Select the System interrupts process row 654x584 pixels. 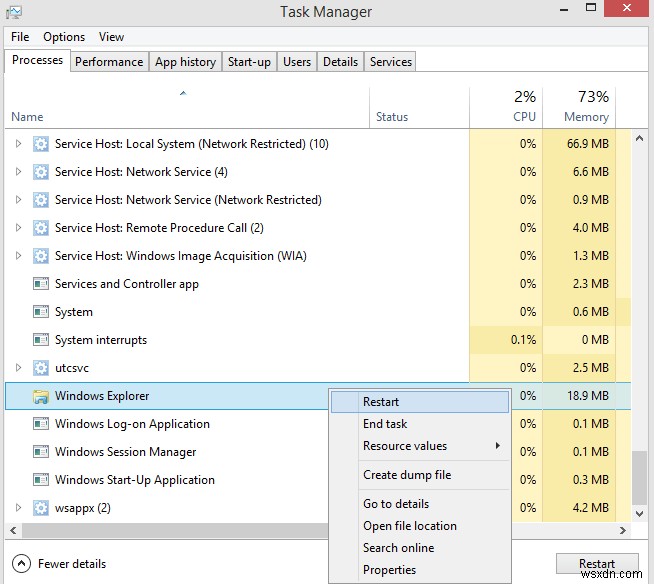[x=318, y=340]
